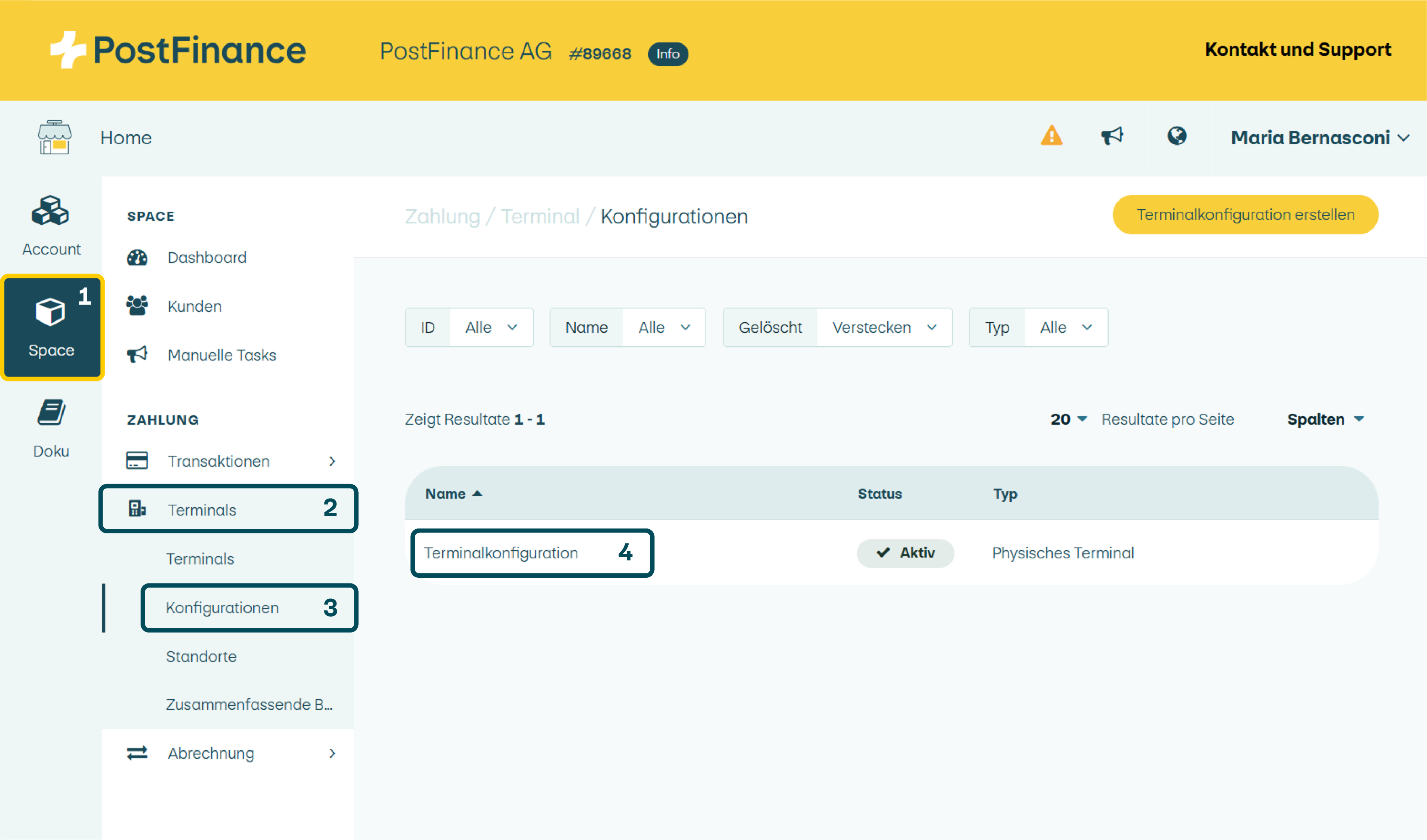Open the Name filter dropdown
Image resolution: width=1427 pixels, height=840 pixels.
pyautogui.click(x=627, y=327)
